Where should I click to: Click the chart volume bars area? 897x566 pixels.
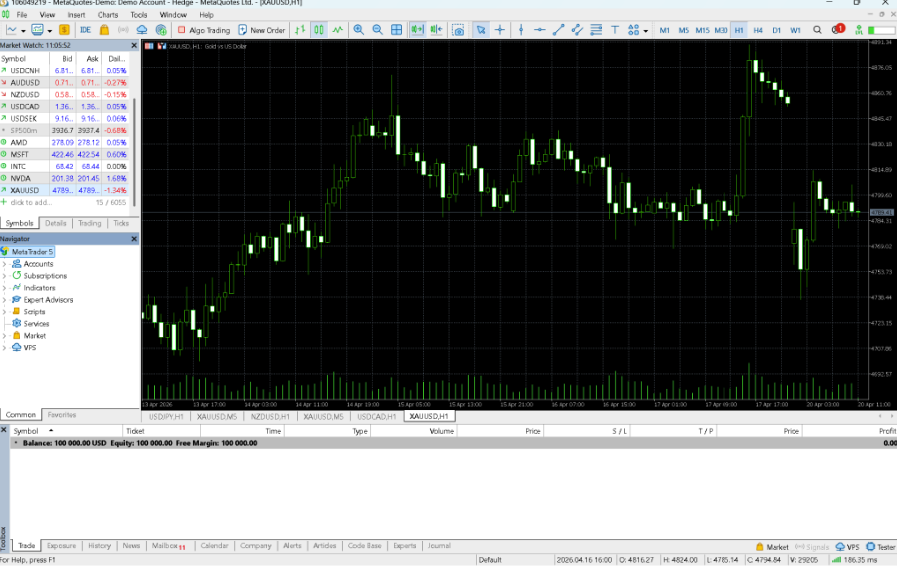pos(500,392)
